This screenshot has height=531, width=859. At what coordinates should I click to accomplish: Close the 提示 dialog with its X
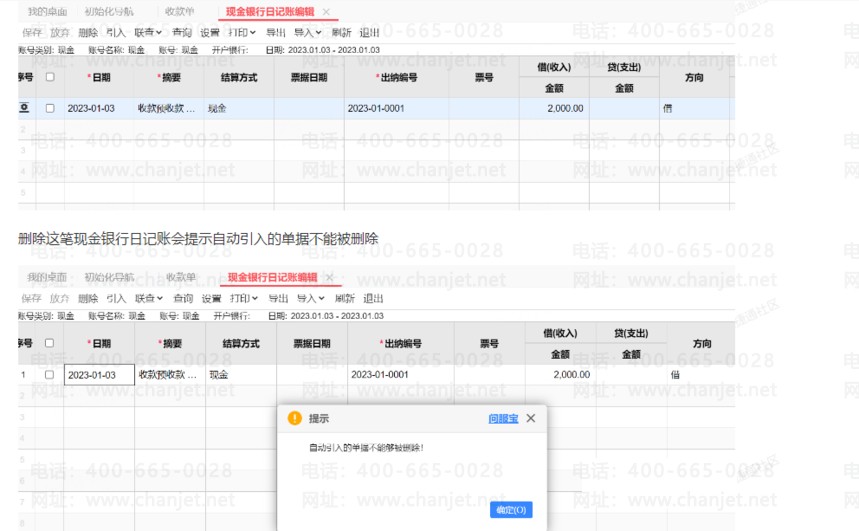pyautogui.click(x=531, y=418)
